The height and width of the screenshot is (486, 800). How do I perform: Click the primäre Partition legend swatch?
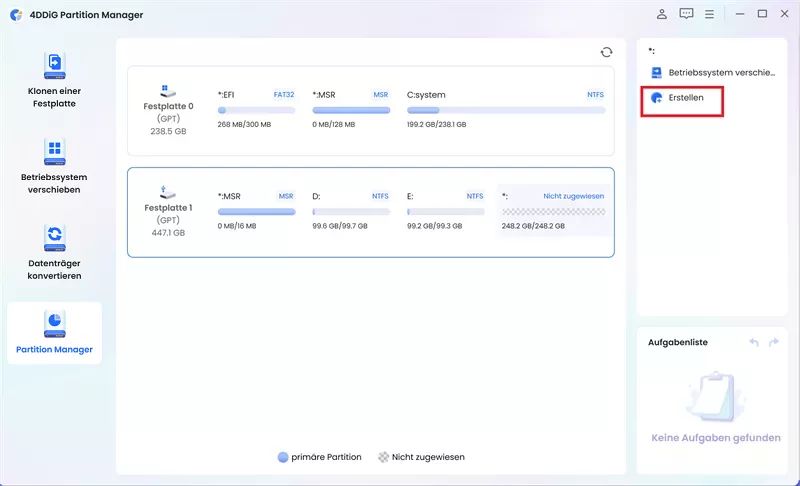click(x=283, y=457)
